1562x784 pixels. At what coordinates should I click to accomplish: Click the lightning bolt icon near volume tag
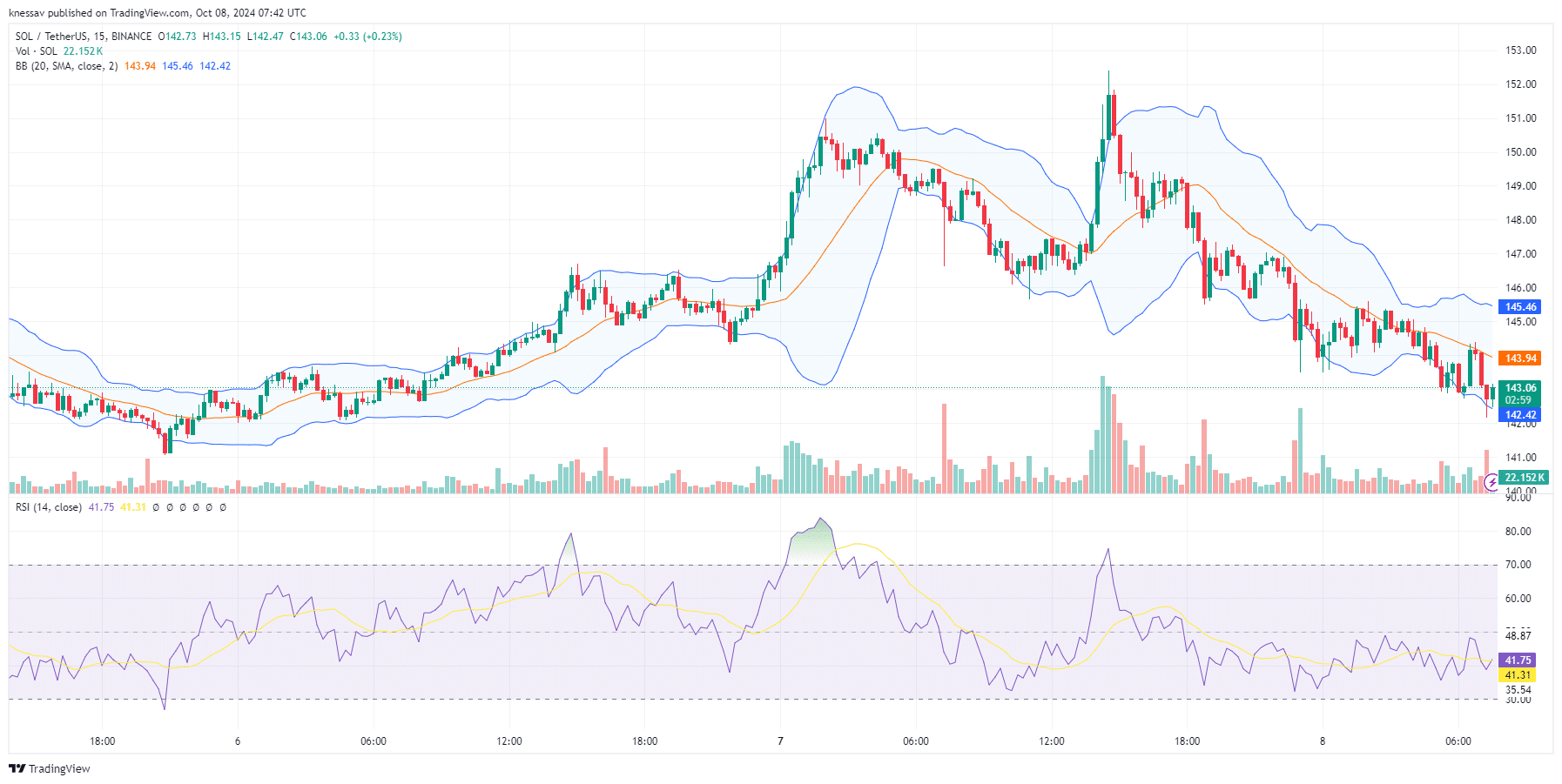point(1491,481)
